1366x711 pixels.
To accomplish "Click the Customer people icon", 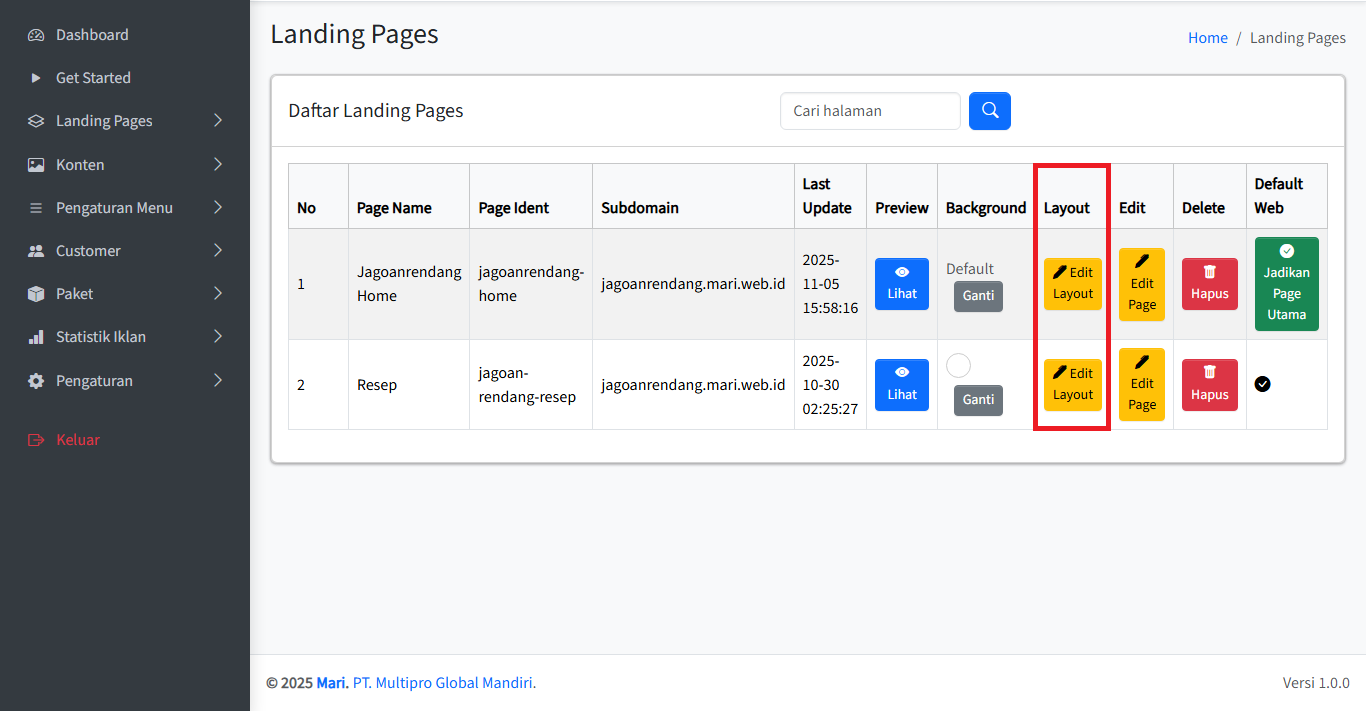I will point(36,251).
